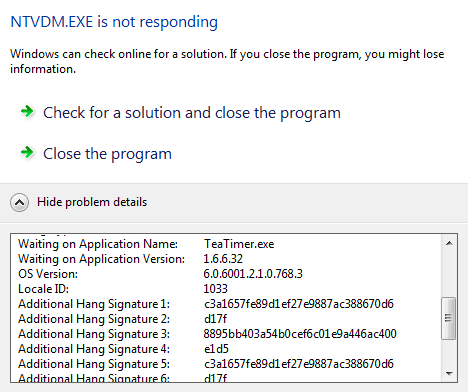Viewport: 468px width, 392px height.
Task: Click the scrollbar thumb in details box
Action: tap(448, 318)
